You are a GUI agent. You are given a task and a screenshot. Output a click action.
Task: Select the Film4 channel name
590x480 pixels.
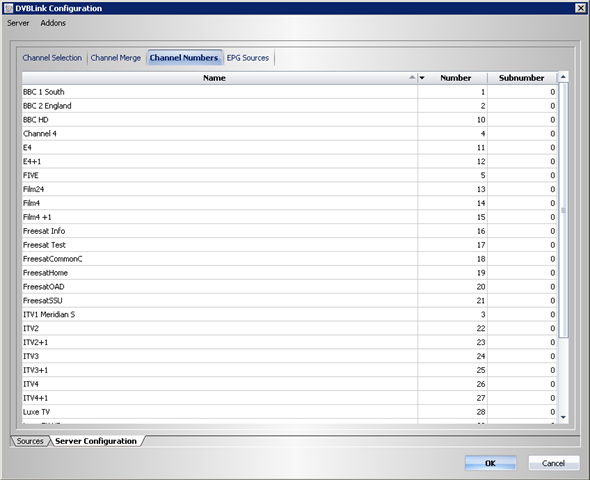coord(32,204)
